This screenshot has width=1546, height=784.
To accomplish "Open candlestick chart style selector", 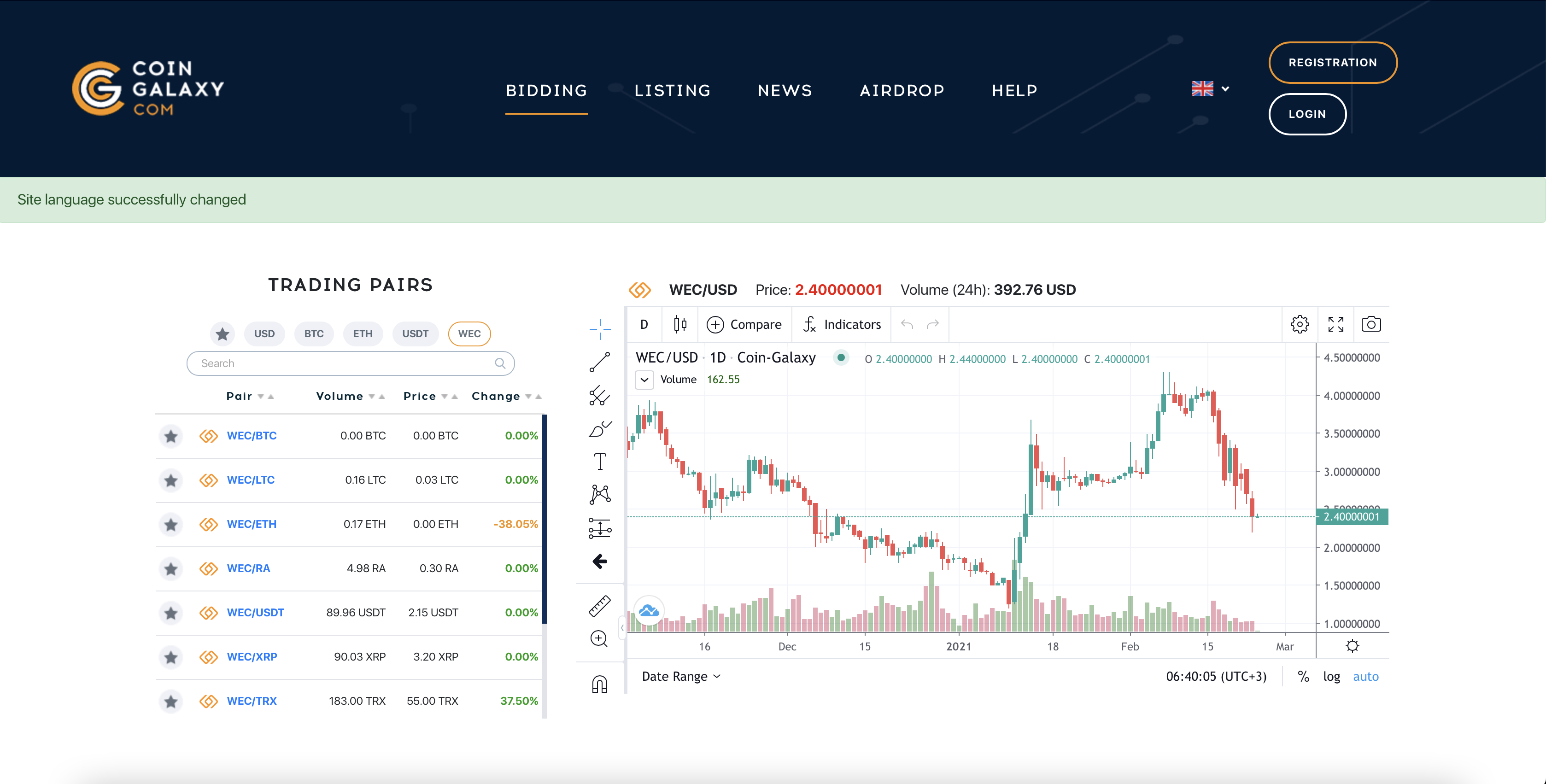I will (680, 324).
